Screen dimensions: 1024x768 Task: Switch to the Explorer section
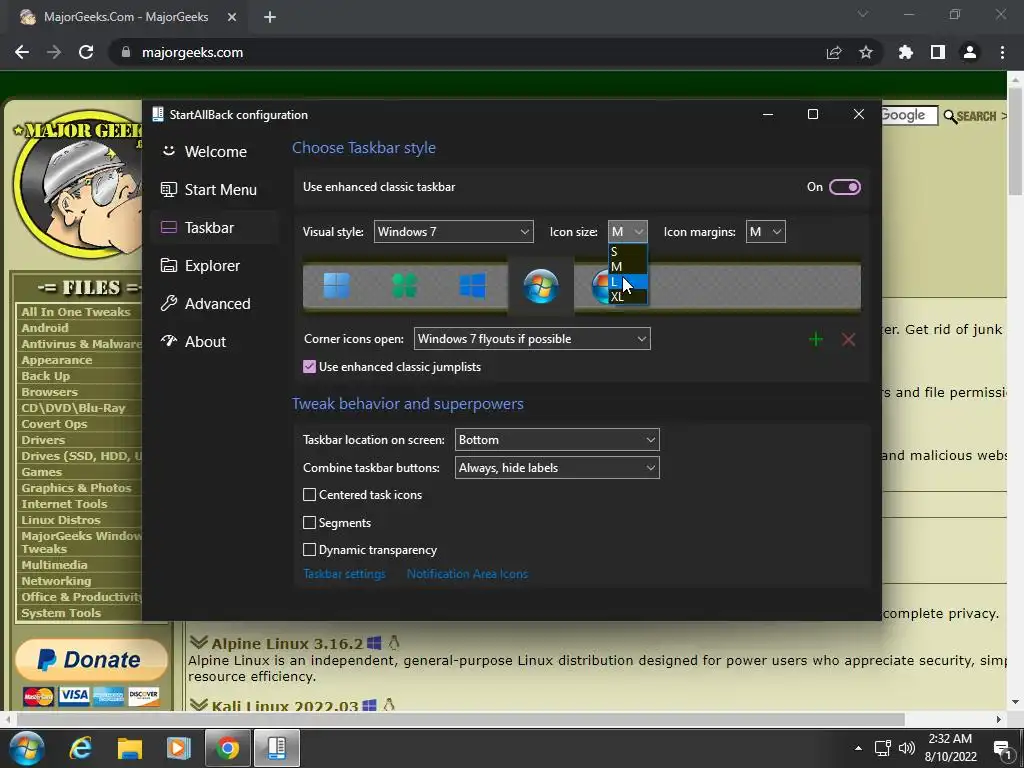pyautogui.click(x=215, y=265)
